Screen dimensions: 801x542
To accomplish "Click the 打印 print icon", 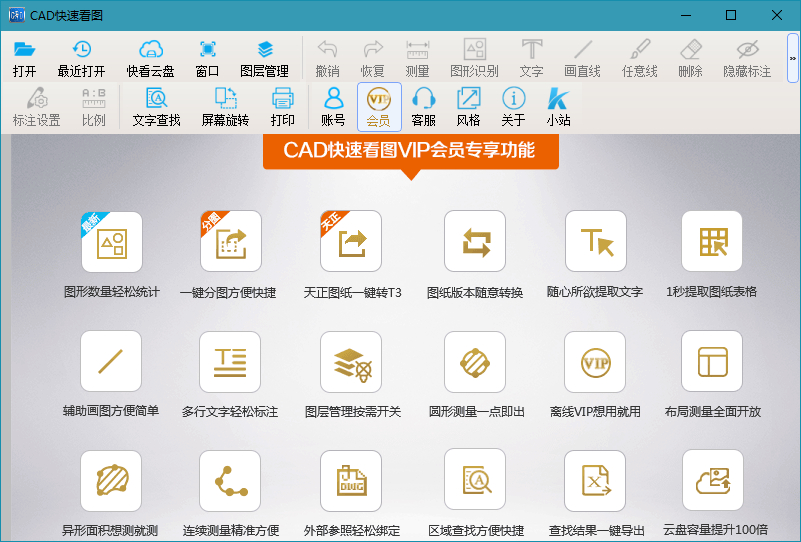I will pyautogui.click(x=283, y=107).
